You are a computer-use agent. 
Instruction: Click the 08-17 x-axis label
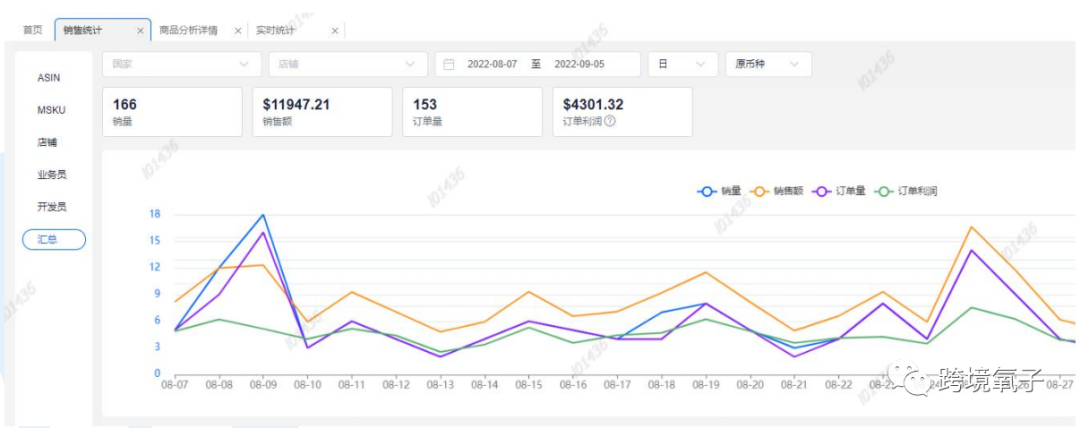pyautogui.click(x=616, y=385)
